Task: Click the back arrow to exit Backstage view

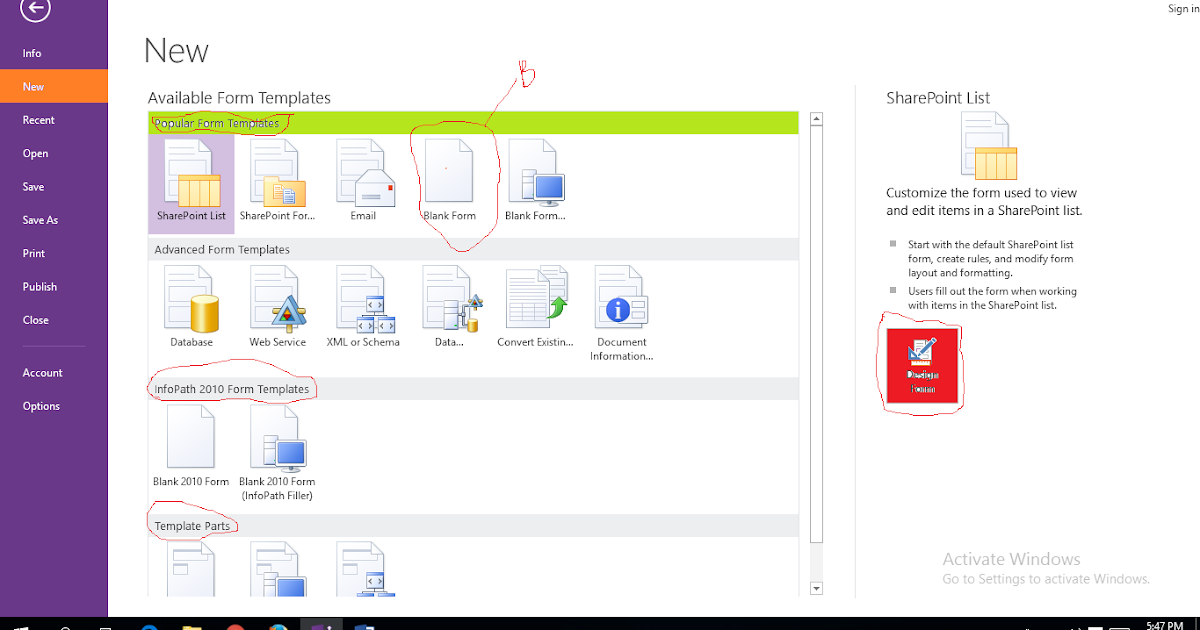Action: [33, 10]
